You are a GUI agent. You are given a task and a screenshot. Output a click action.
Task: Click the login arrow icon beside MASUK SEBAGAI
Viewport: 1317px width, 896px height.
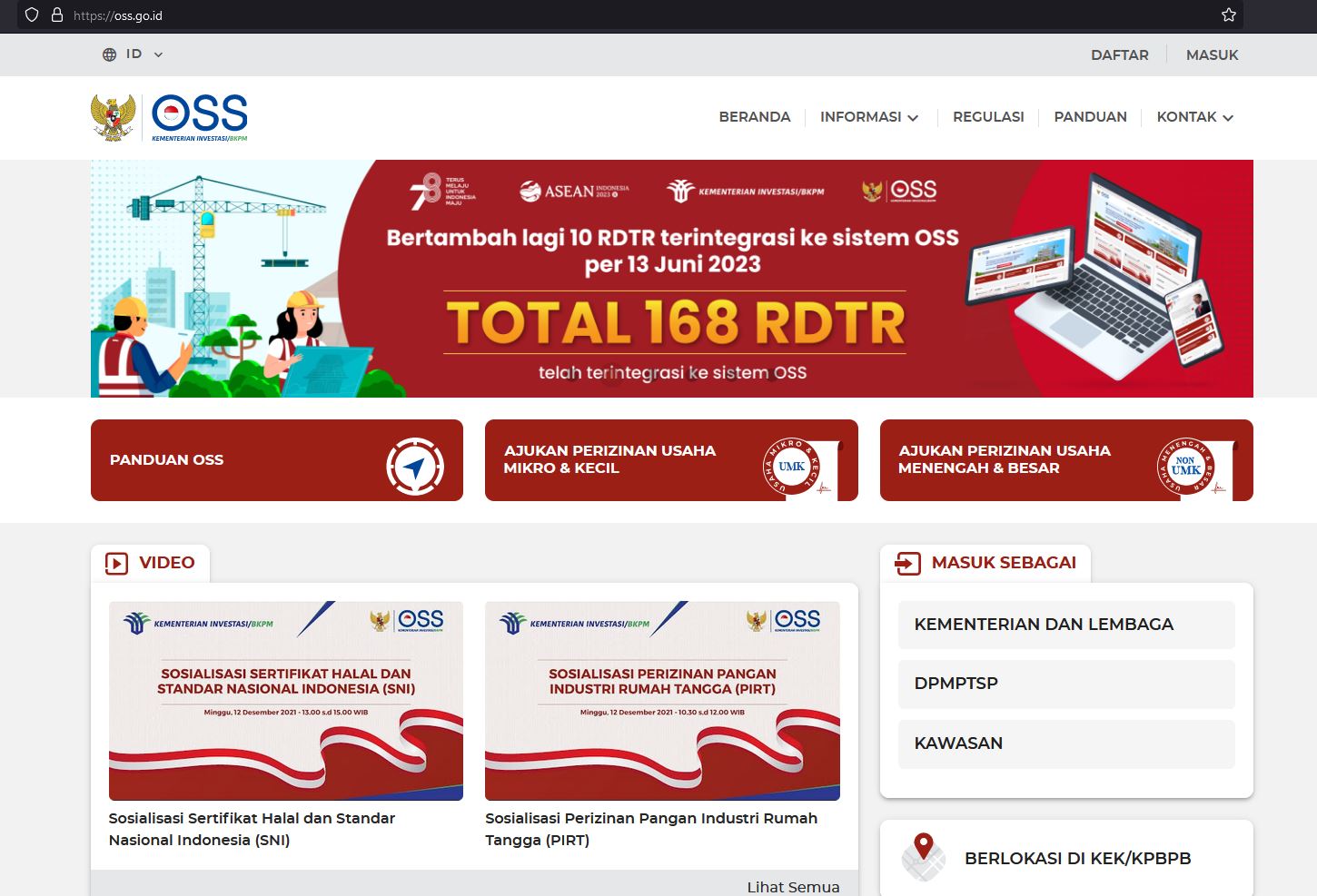tap(907, 564)
